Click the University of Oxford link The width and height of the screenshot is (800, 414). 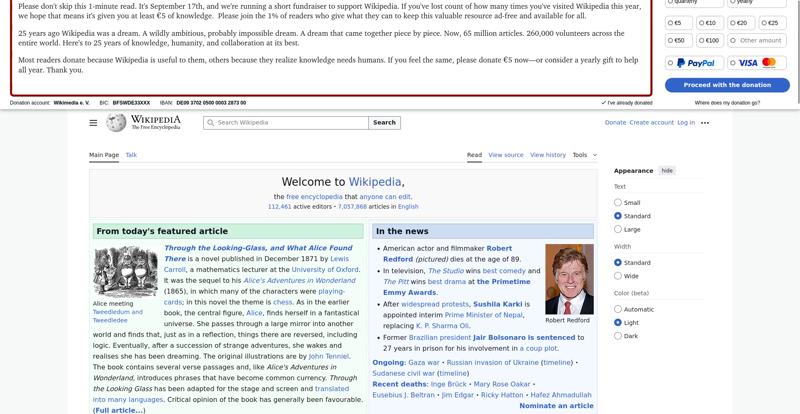325,270
